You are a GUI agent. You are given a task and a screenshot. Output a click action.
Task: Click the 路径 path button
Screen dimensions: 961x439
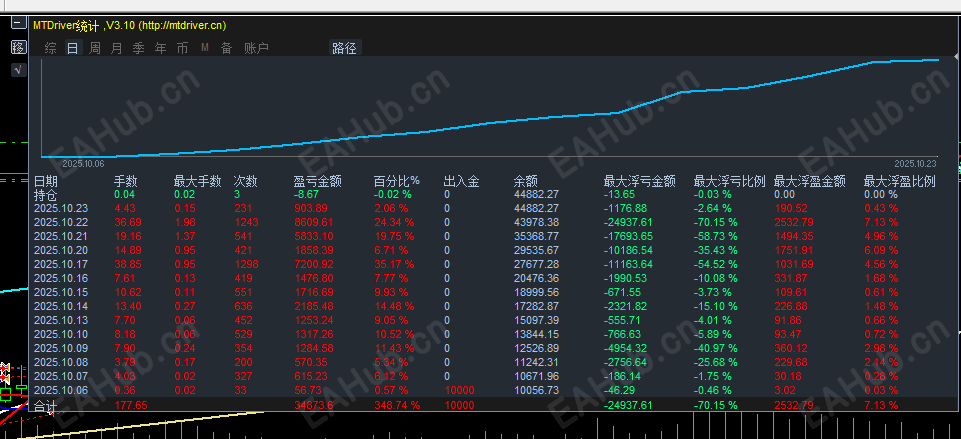pyautogui.click(x=344, y=48)
